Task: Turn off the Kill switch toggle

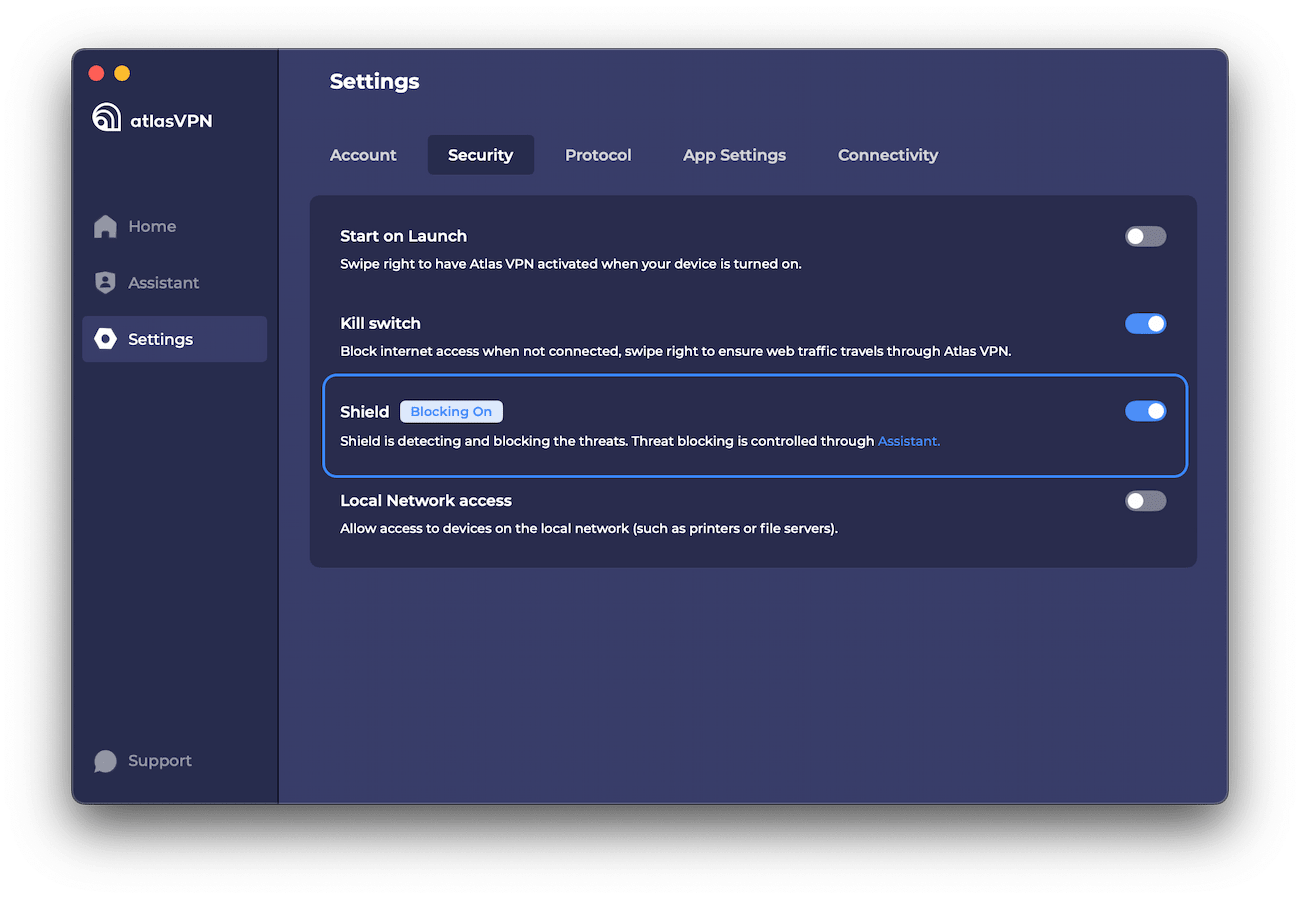Action: click(1145, 323)
